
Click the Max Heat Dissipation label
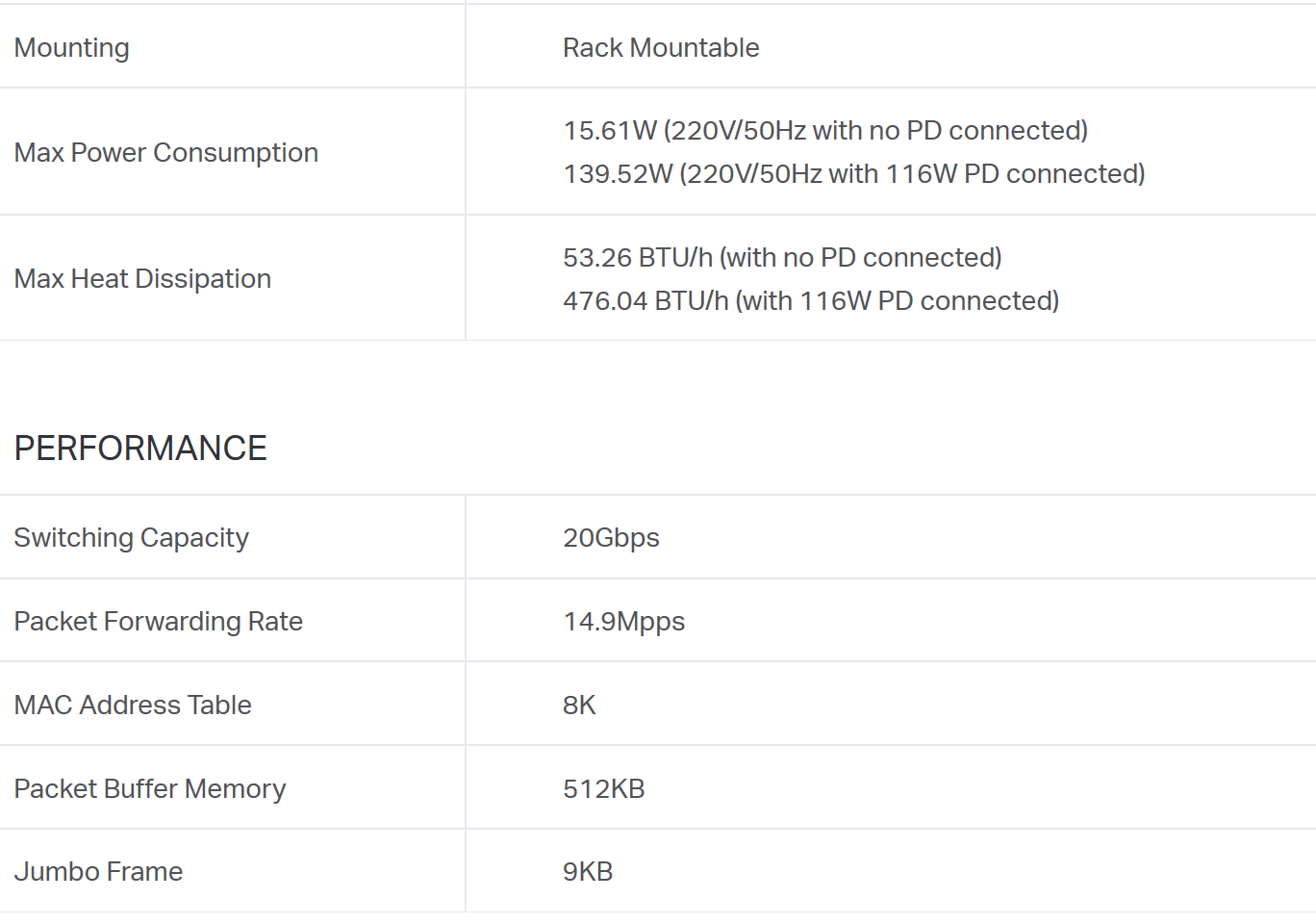click(x=142, y=279)
